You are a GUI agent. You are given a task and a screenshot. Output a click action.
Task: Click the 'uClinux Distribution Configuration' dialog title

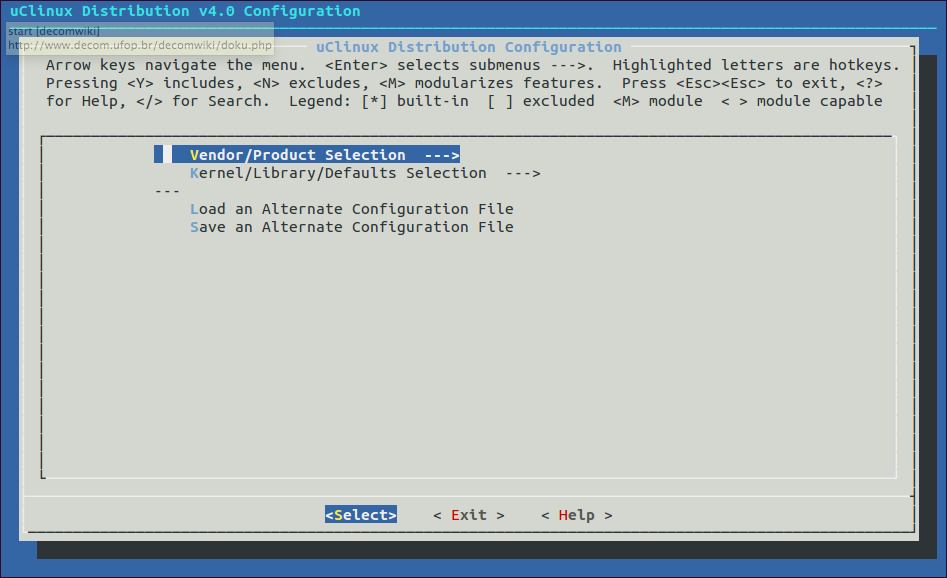point(469,47)
